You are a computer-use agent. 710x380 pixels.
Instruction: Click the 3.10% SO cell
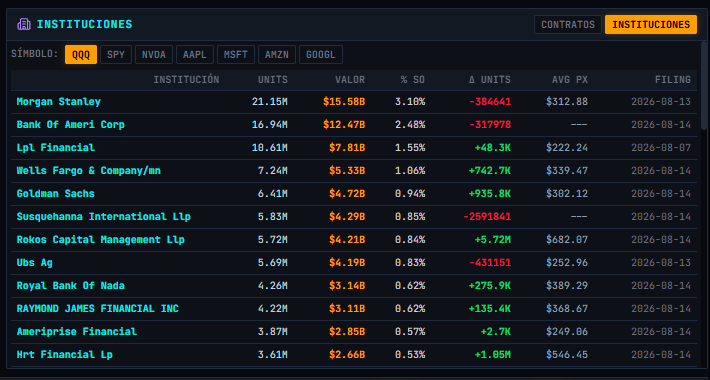[x=410, y=102]
